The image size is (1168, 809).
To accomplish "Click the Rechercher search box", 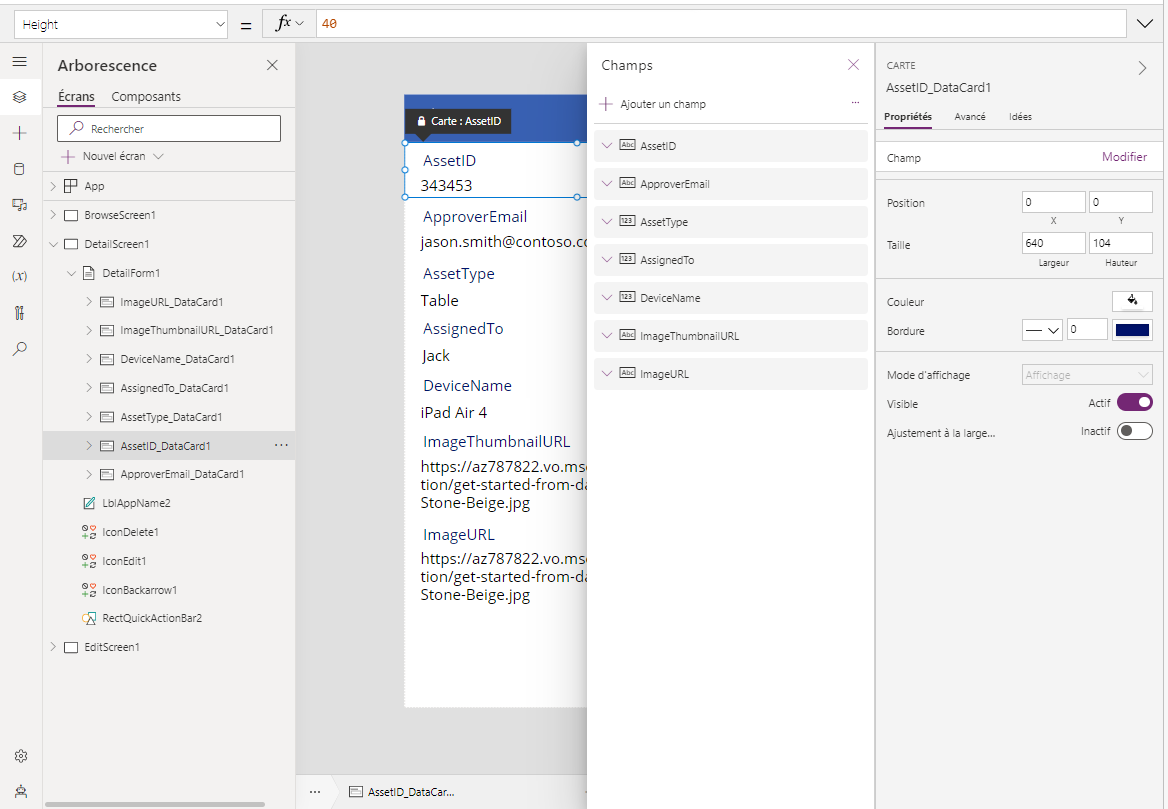I will 169,128.
